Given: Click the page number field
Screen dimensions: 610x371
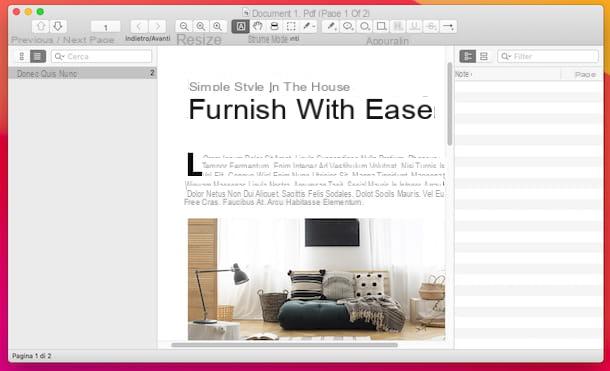Looking at the screenshot, I should click(x=105, y=27).
